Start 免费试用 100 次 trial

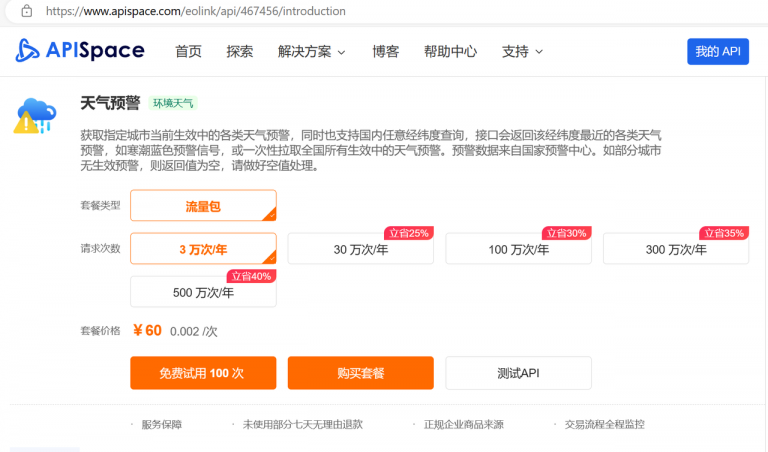click(x=202, y=373)
